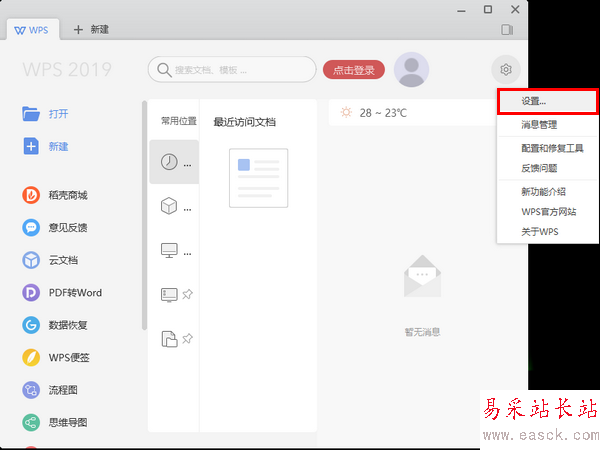The image size is (600, 450).
Task: Click the blue plus icon for 新建
Action: [x=31, y=146]
